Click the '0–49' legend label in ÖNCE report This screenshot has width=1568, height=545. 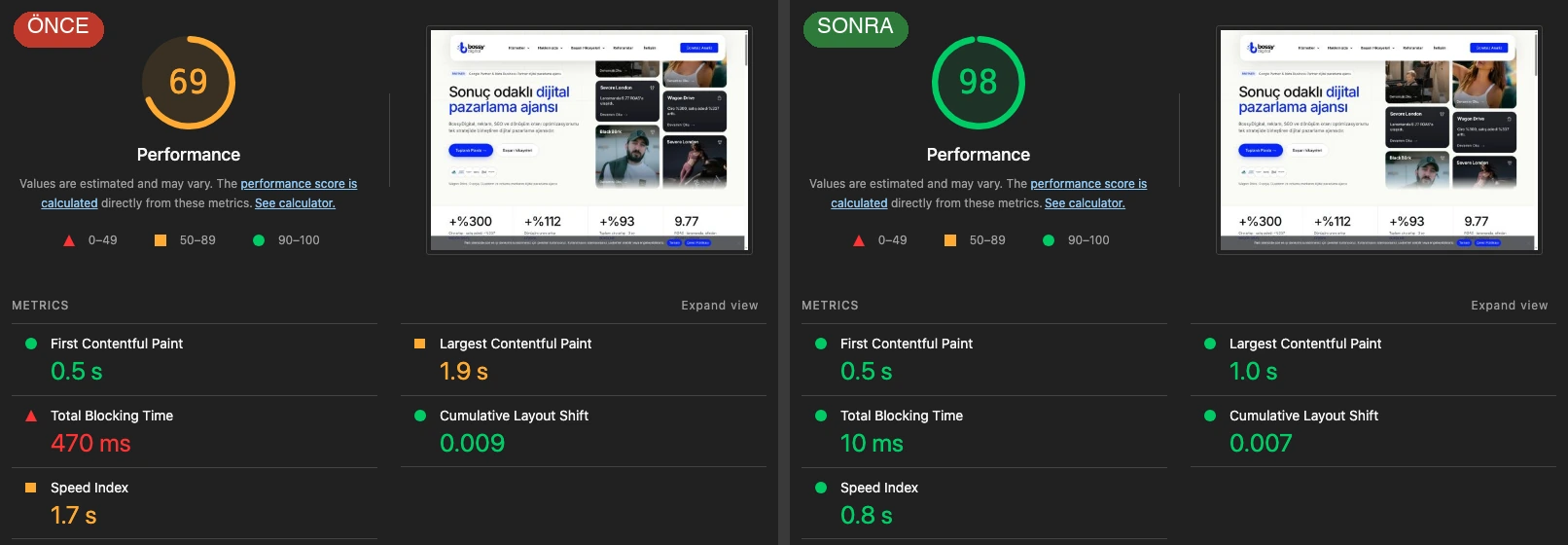click(102, 240)
